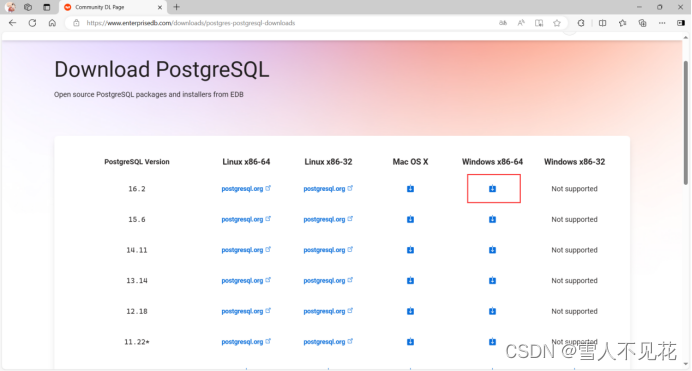
Task: Click the Windows x86-32 column header
Action: pyautogui.click(x=574, y=162)
